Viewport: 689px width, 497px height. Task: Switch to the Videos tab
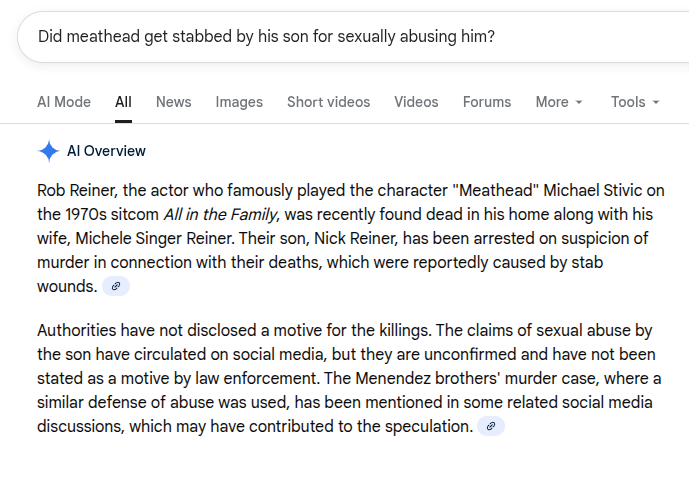click(x=416, y=102)
